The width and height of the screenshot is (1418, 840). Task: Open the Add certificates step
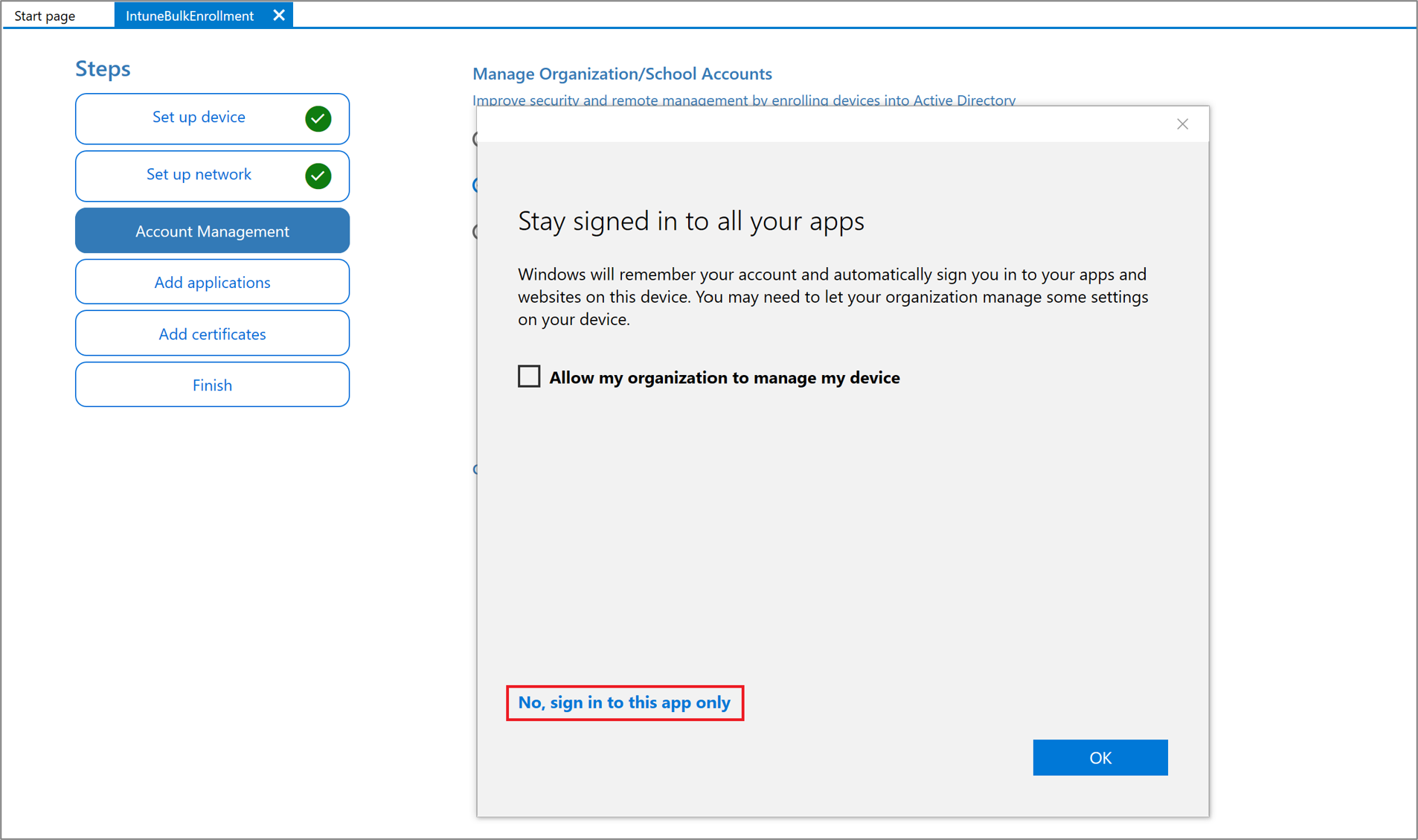[212, 333]
